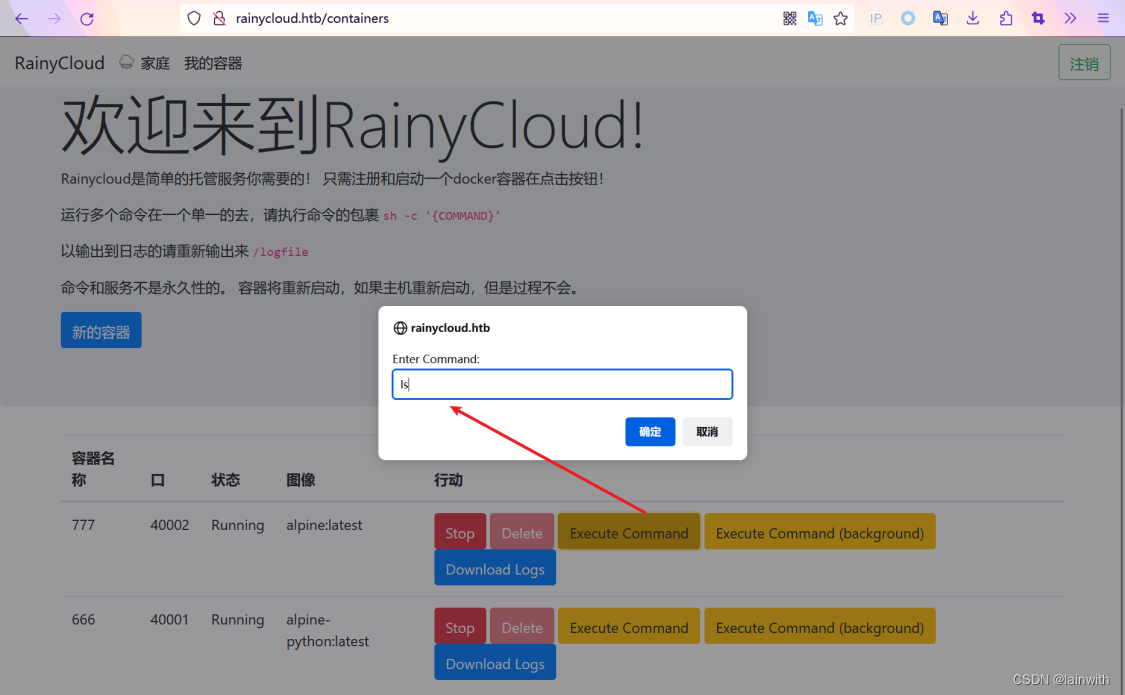Screen dimensions: 1125x695
Task: Click Execute Command (background) for container 777
Action: [819, 532]
